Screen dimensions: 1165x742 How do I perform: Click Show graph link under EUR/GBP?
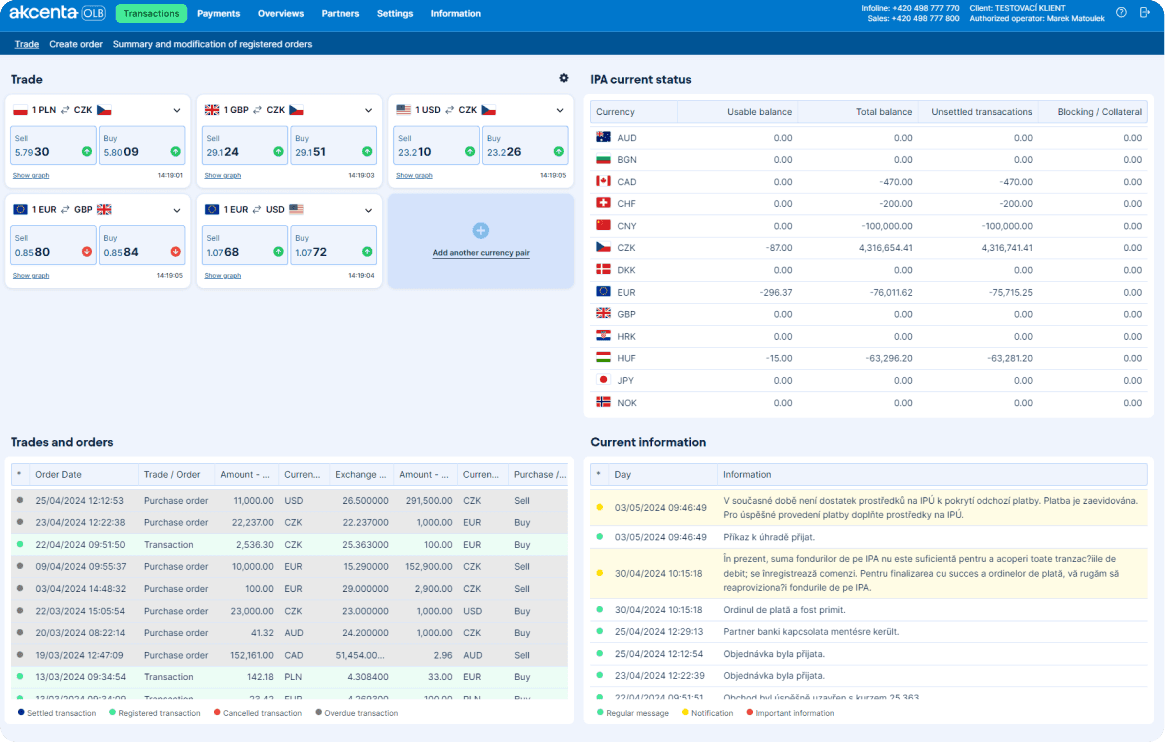tap(31, 275)
